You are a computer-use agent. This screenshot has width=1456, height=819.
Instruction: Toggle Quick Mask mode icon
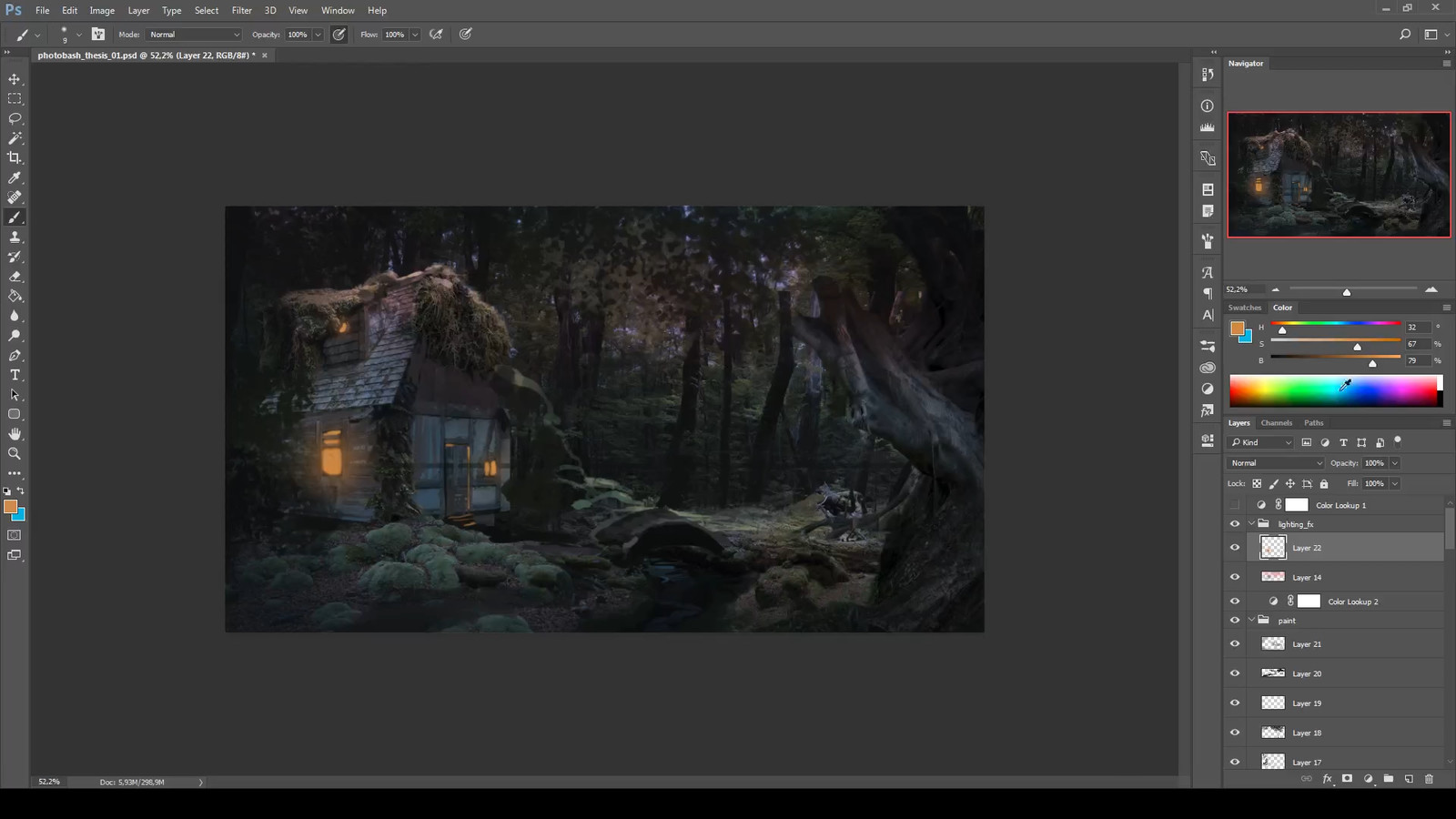point(15,535)
